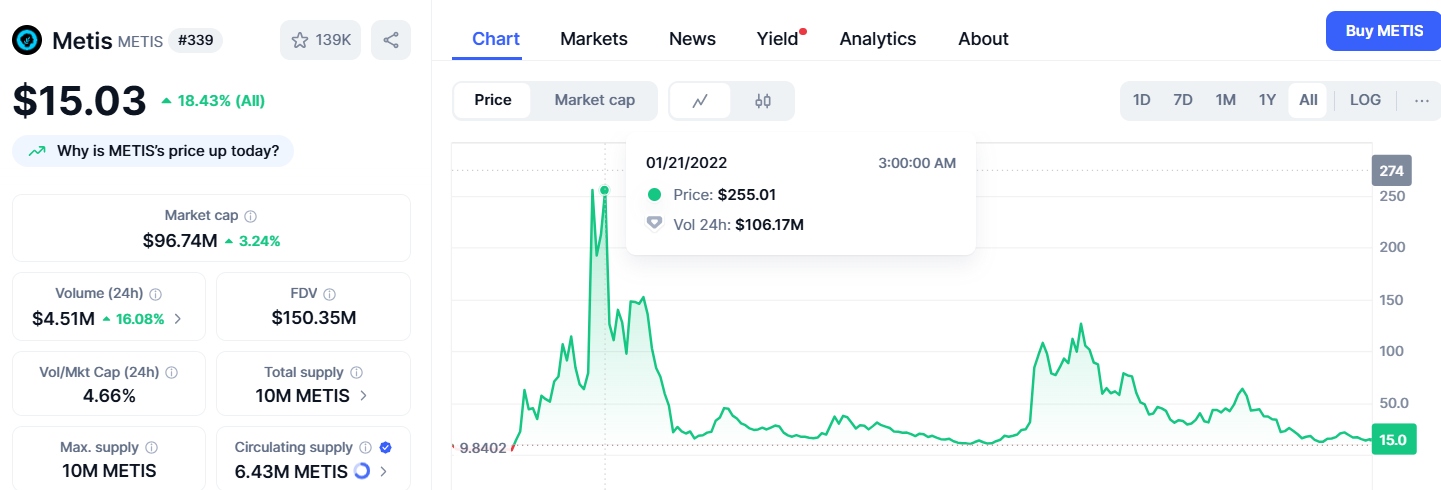Screen dimensions: 1441x490
Task: Select the line chart type icon
Action: click(700, 100)
